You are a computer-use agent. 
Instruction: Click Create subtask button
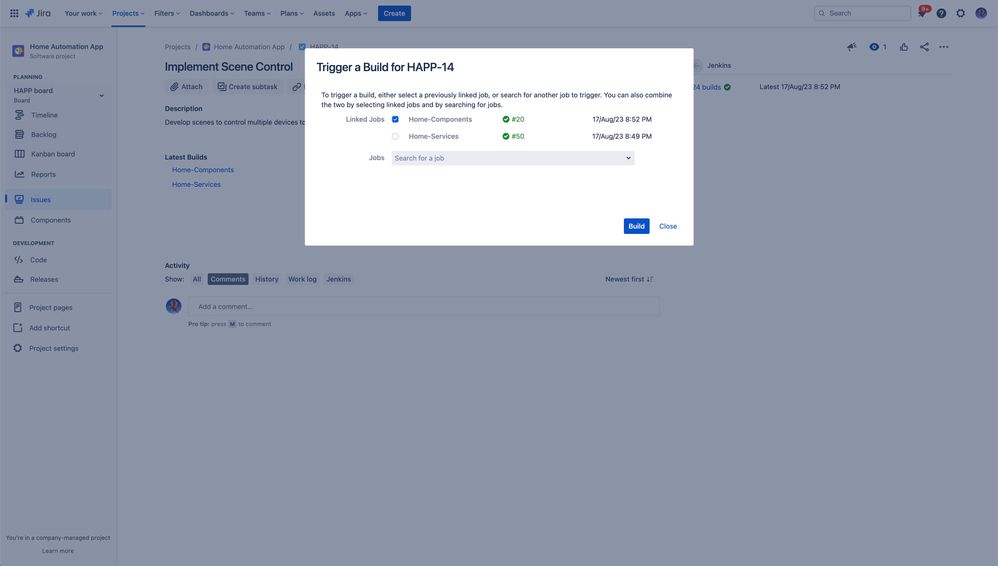tap(248, 87)
